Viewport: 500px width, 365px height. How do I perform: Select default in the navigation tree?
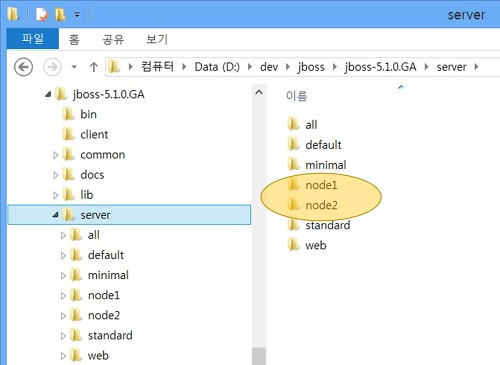pyautogui.click(x=106, y=255)
